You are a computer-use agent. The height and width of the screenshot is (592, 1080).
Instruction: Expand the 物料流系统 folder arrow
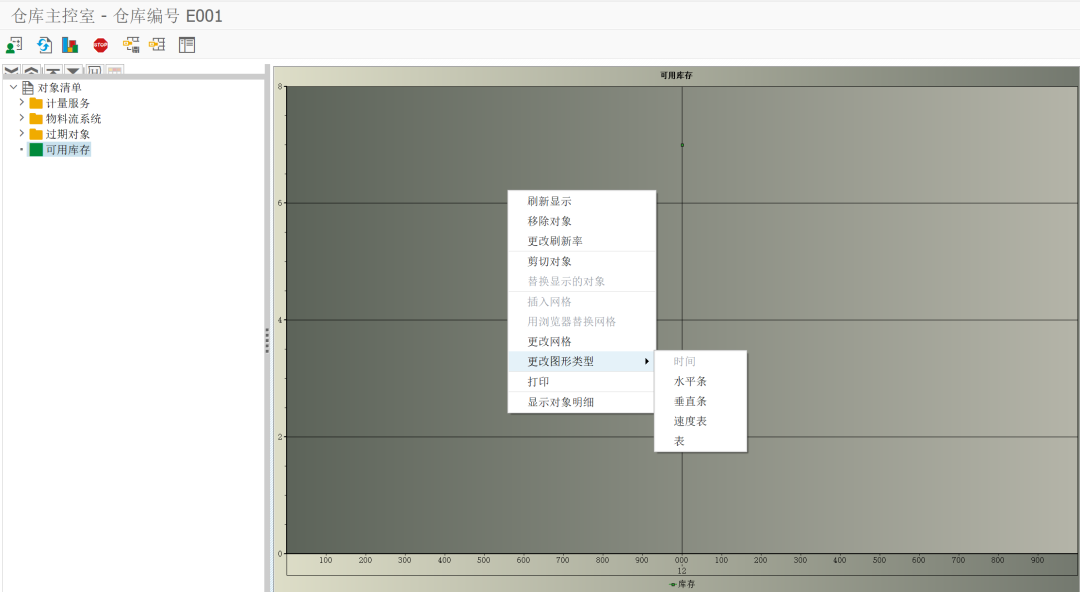[x=21, y=118]
